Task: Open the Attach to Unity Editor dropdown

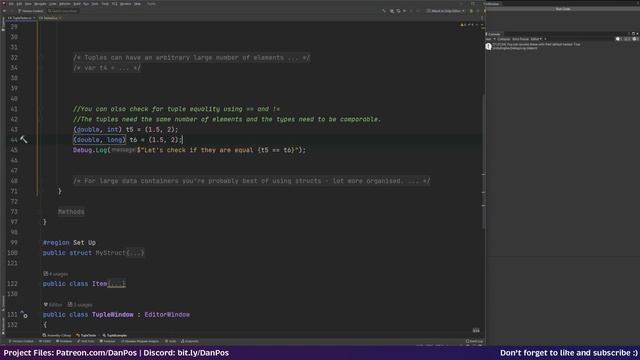Action: (x=445, y=11)
